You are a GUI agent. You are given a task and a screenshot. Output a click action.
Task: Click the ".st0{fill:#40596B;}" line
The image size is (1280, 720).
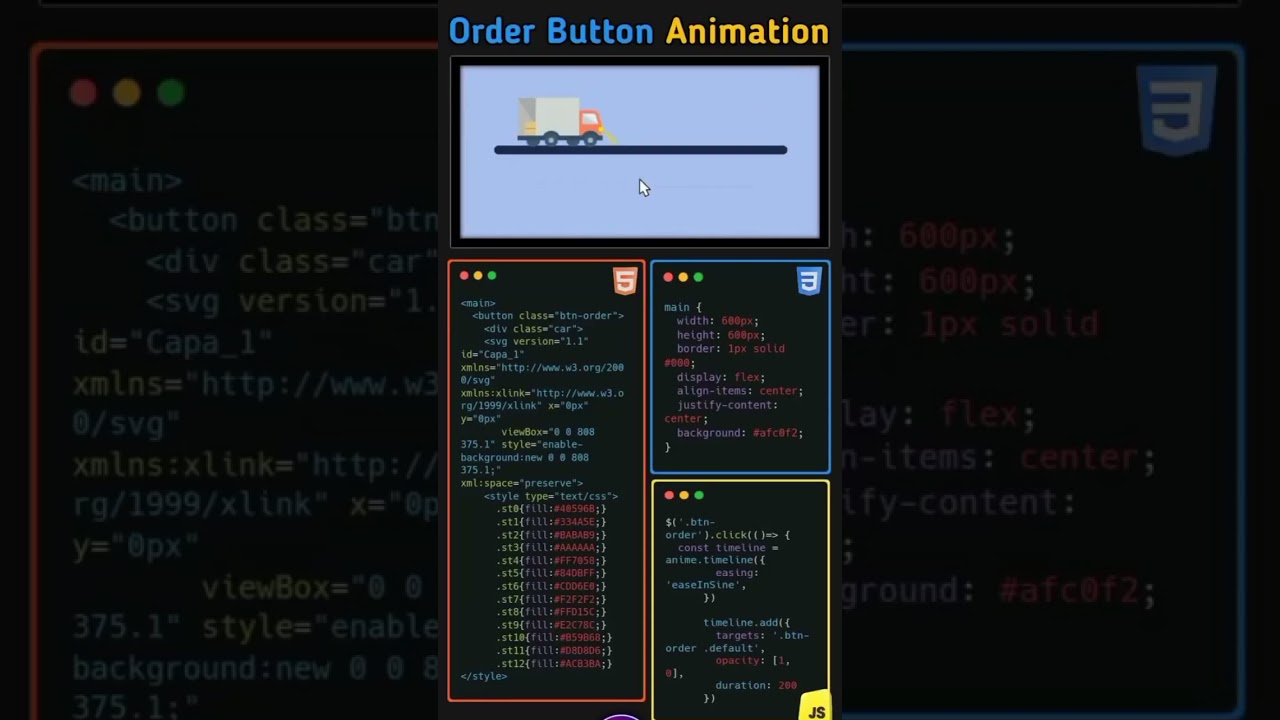point(551,509)
